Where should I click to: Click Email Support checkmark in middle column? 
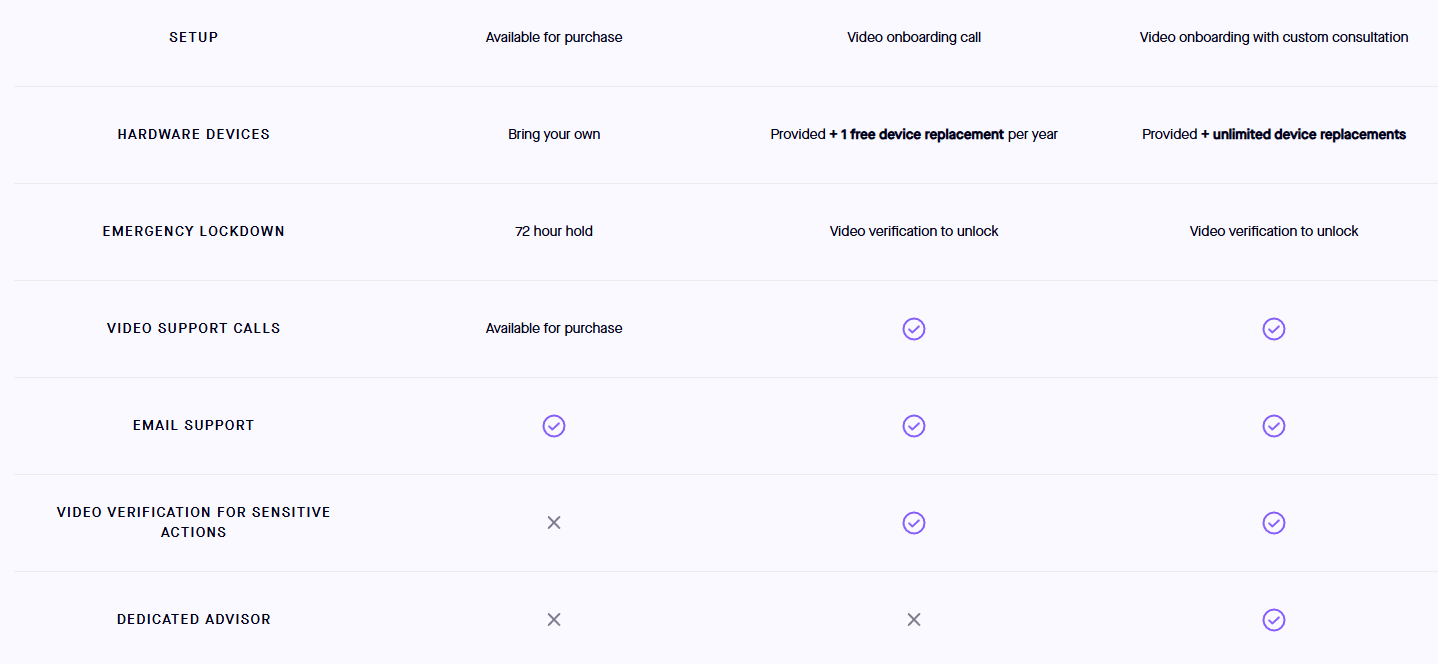[914, 426]
